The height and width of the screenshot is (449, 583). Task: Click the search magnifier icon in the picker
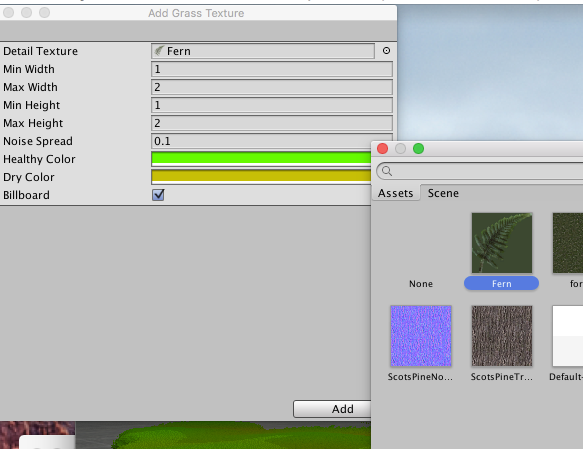click(x=387, y=171)
